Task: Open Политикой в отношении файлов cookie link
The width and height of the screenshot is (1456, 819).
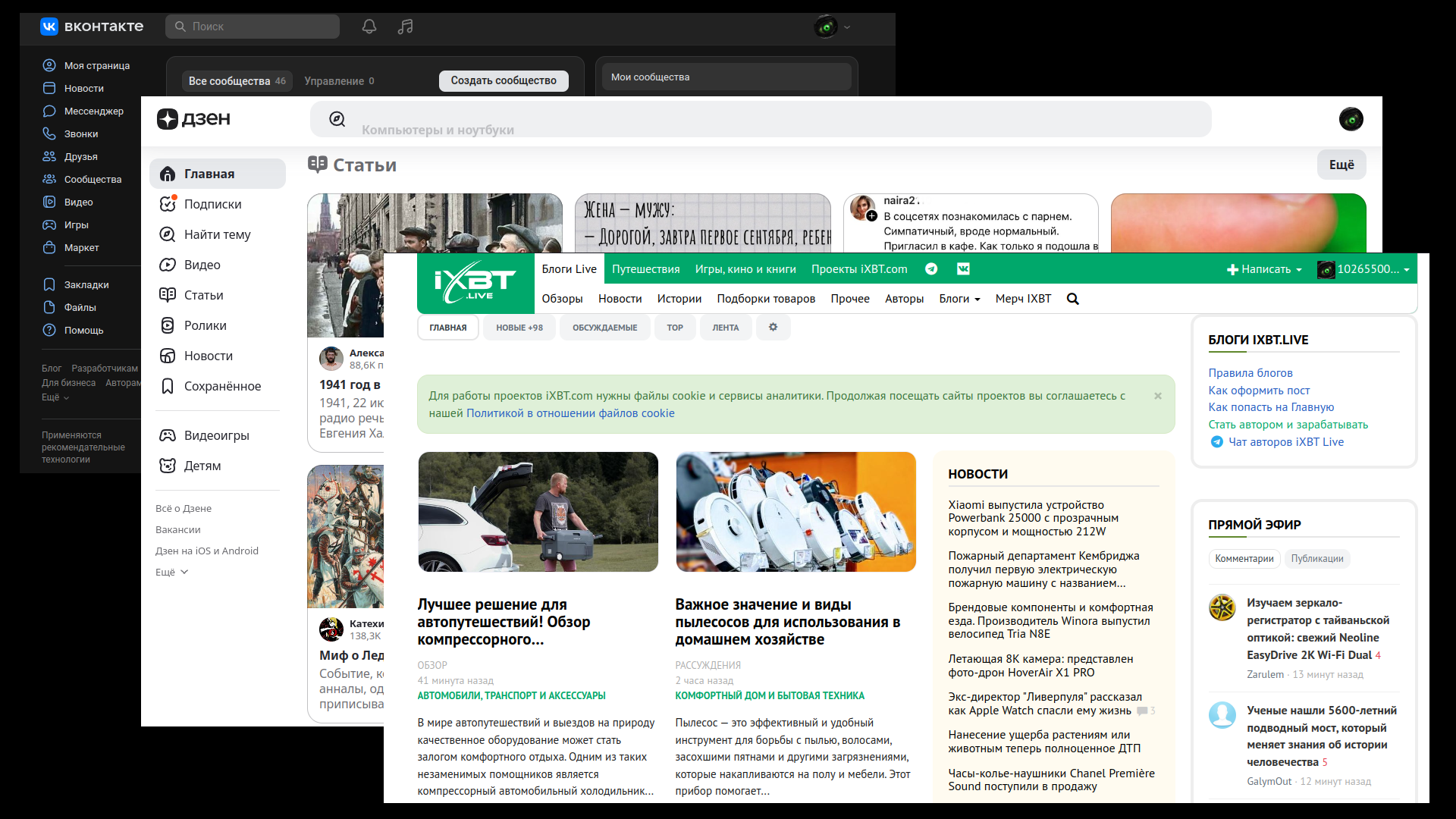Action: 570,413
